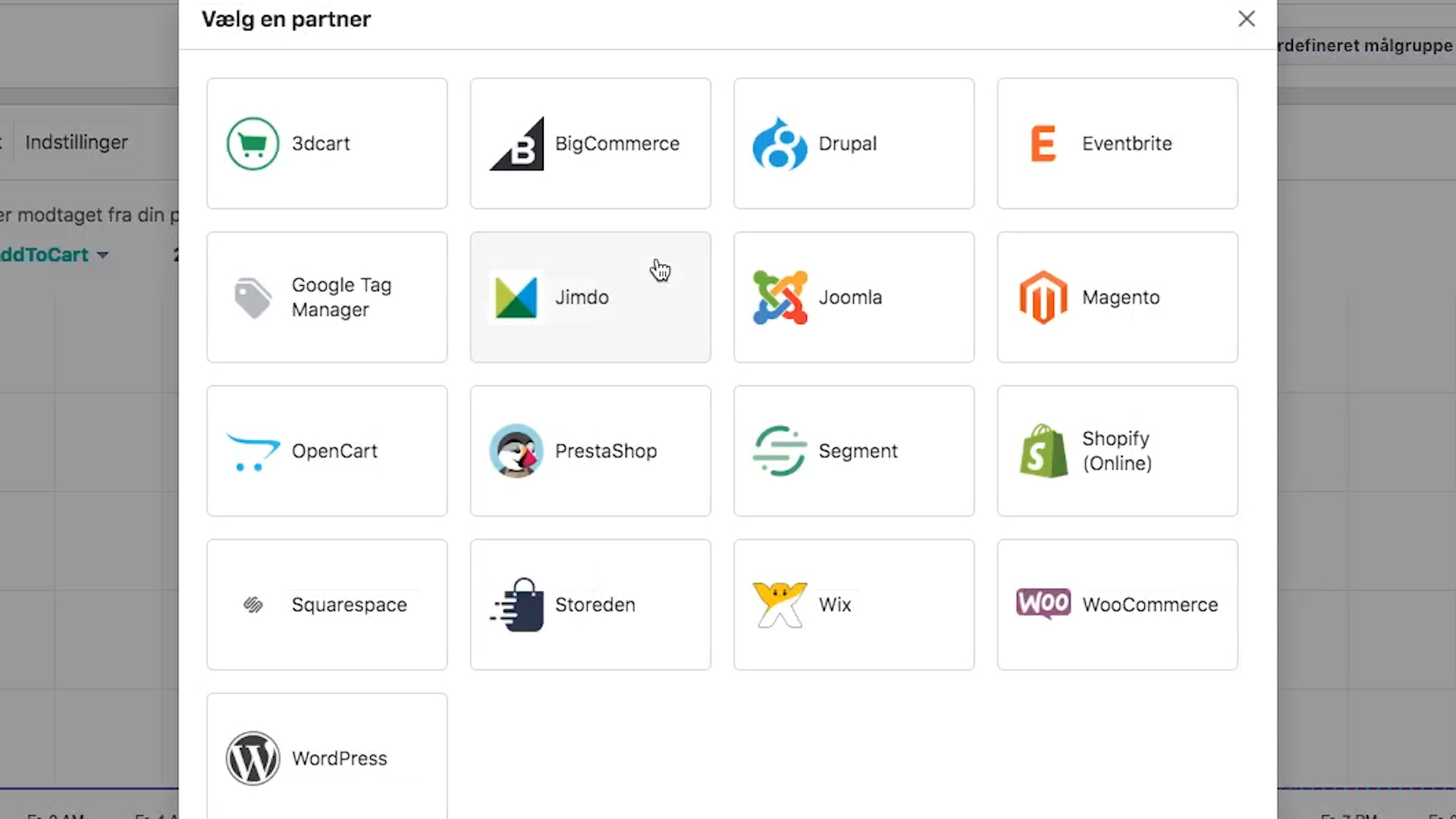
Task: Choose the Shopify bag icon
Action: (1043, 451)
